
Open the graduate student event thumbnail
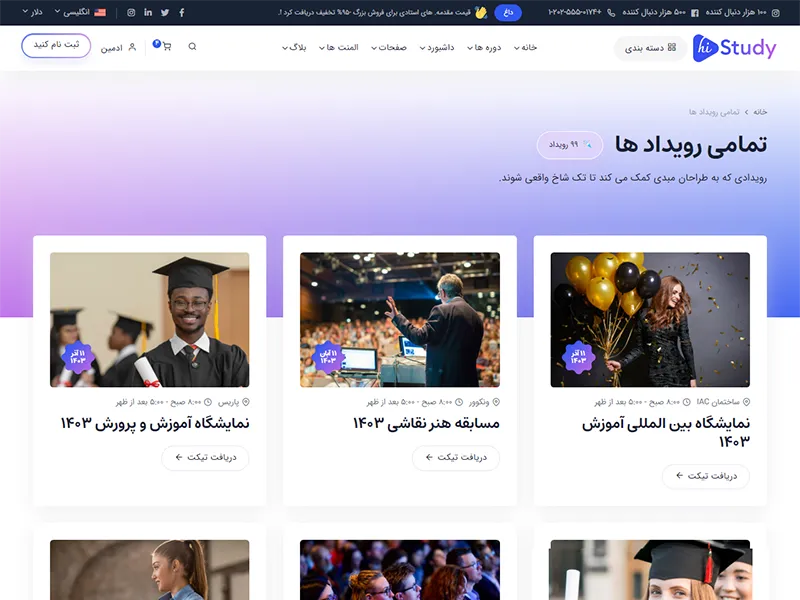tap(149, 319)
